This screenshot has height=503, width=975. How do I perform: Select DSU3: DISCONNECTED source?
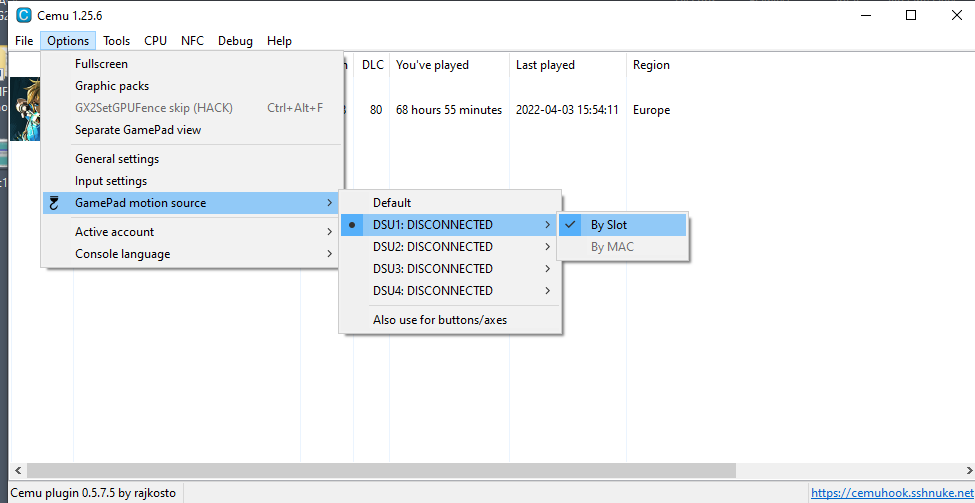(x=450, y=269)
